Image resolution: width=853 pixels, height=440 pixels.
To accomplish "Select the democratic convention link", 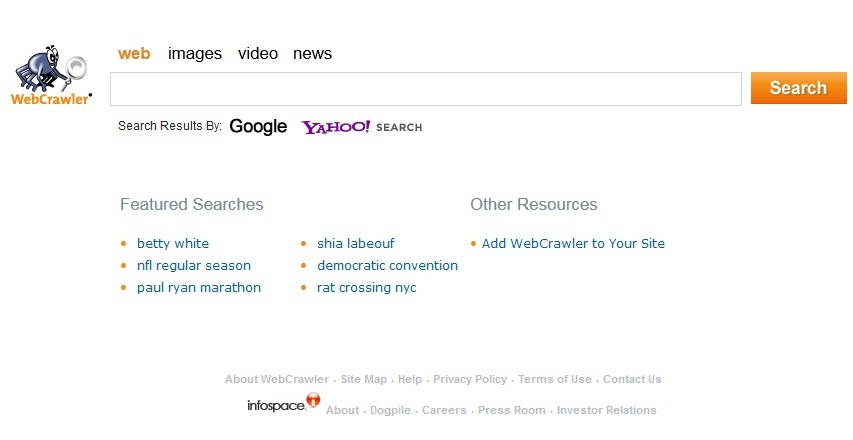I will (x=387, y=266).
